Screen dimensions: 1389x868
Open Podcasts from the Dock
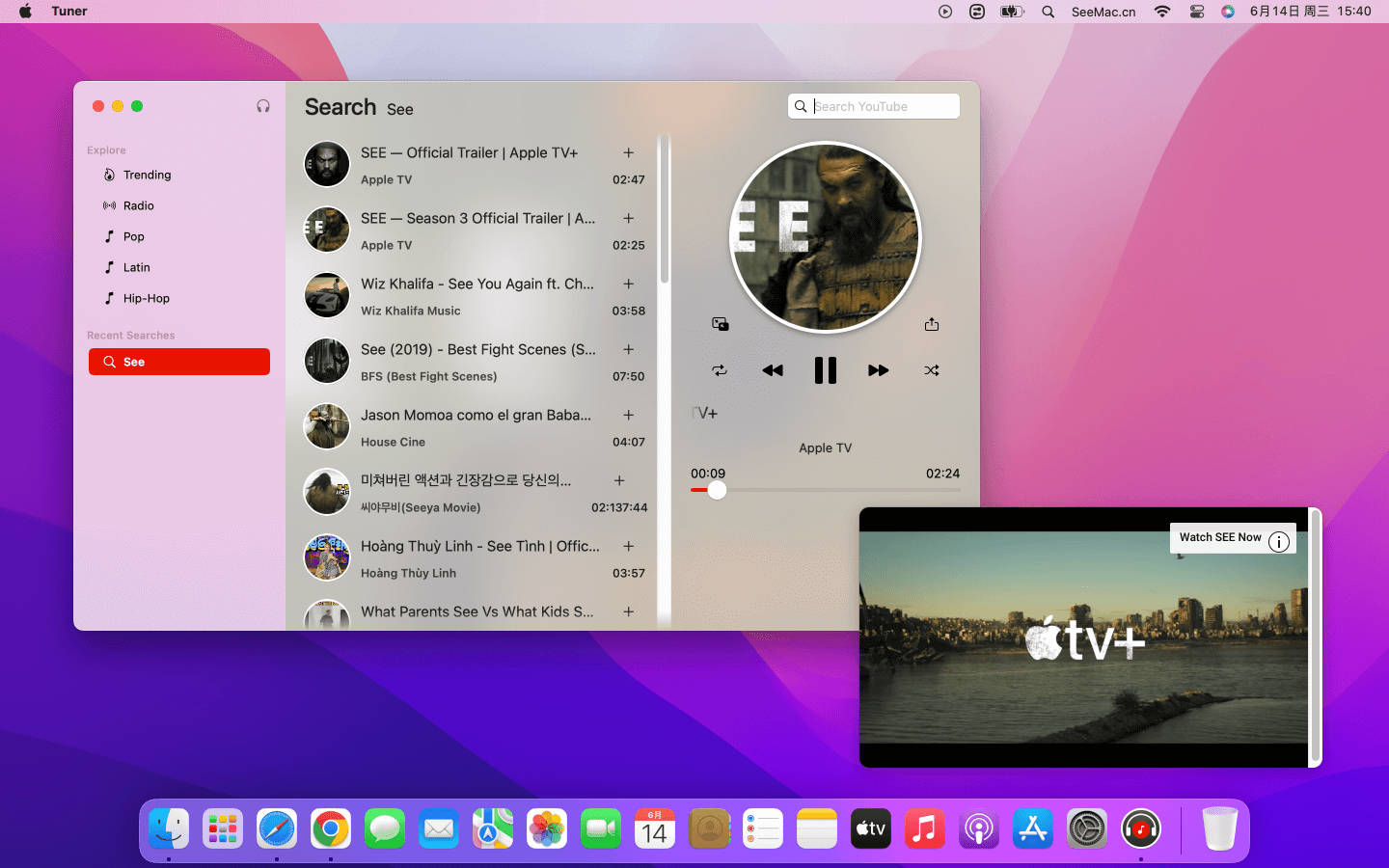[x=979, y=828]
